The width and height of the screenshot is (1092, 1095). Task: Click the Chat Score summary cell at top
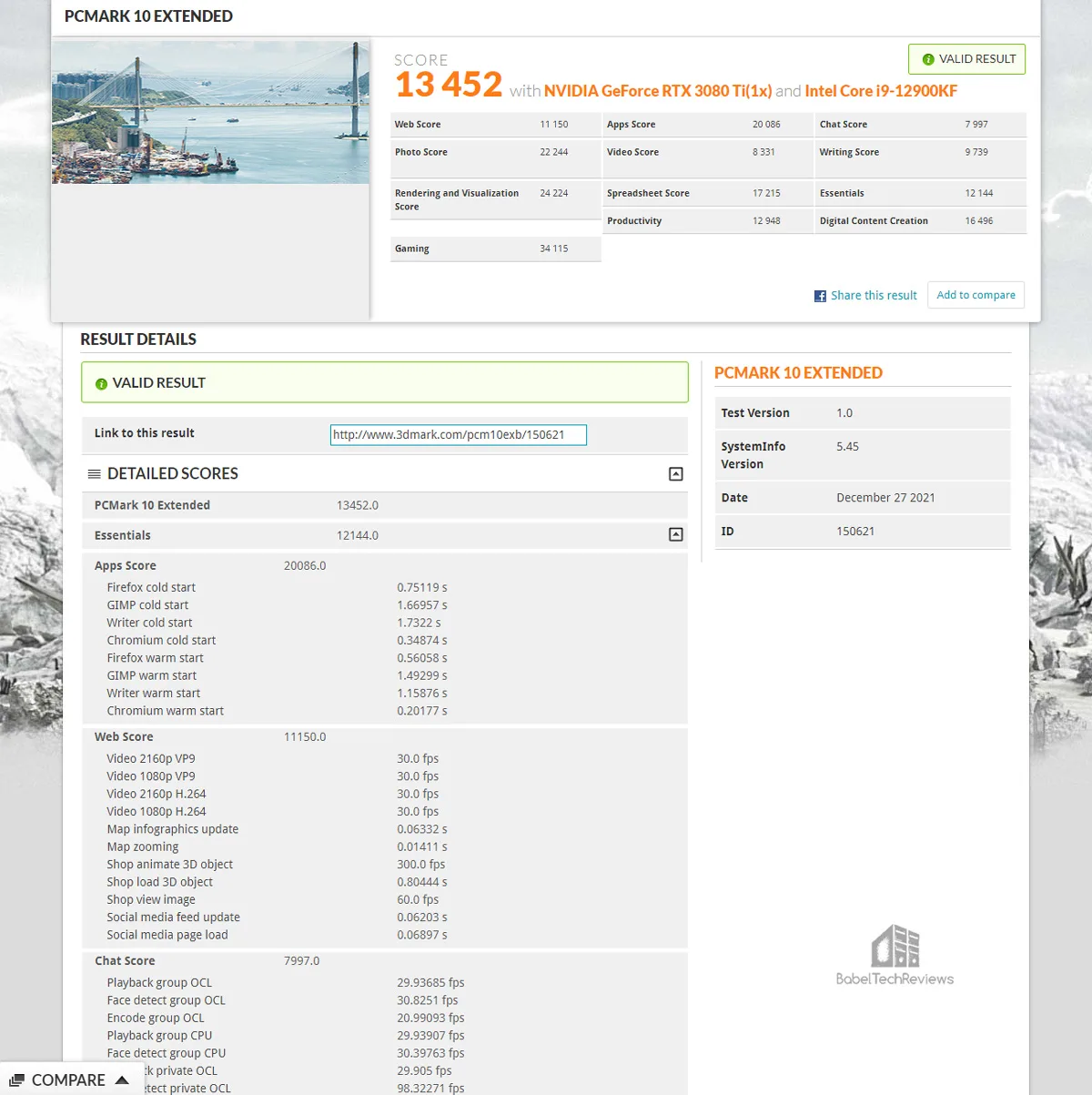[921, 125]
